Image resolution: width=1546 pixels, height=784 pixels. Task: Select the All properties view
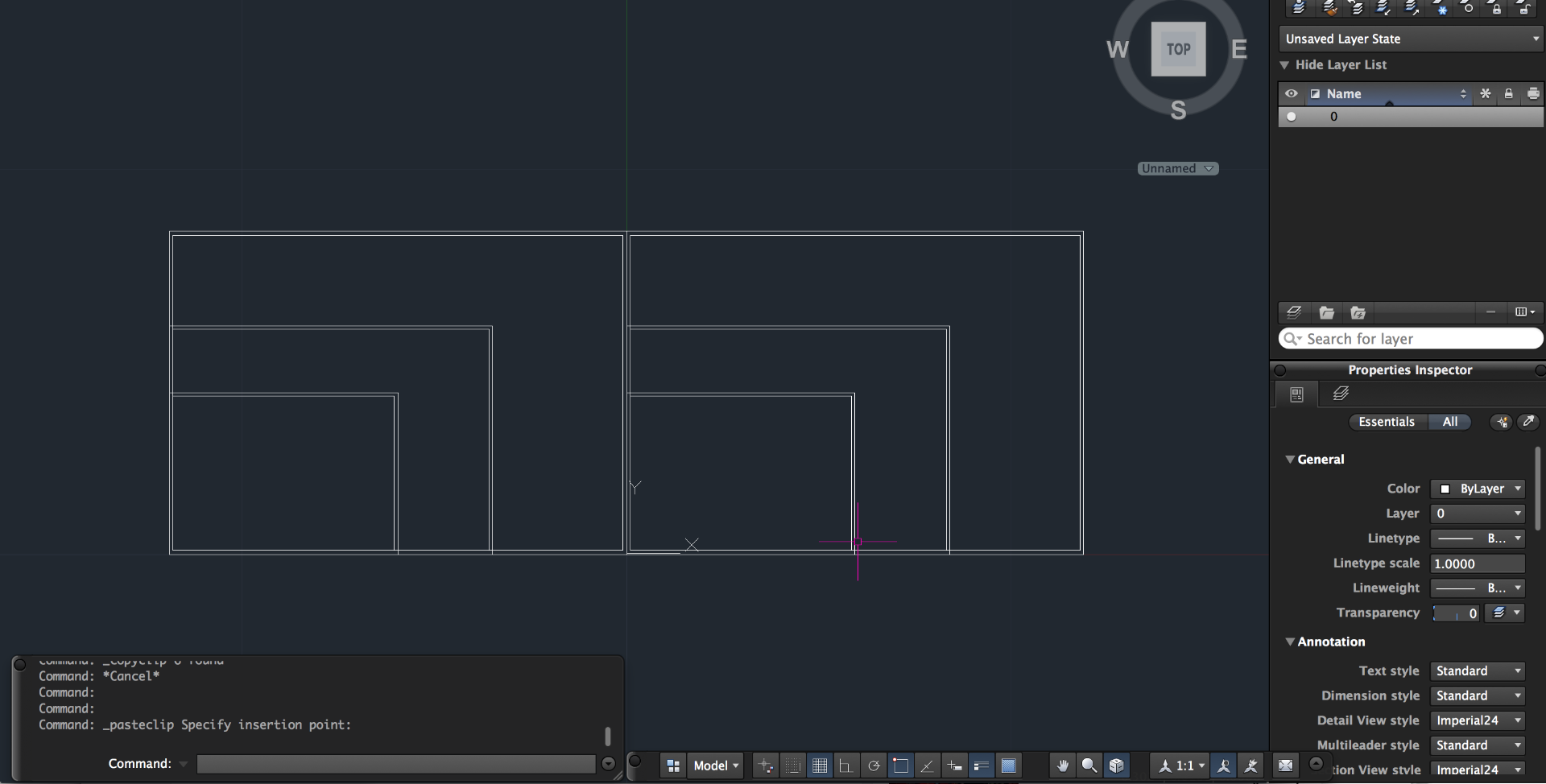(x=1449, y=422)
